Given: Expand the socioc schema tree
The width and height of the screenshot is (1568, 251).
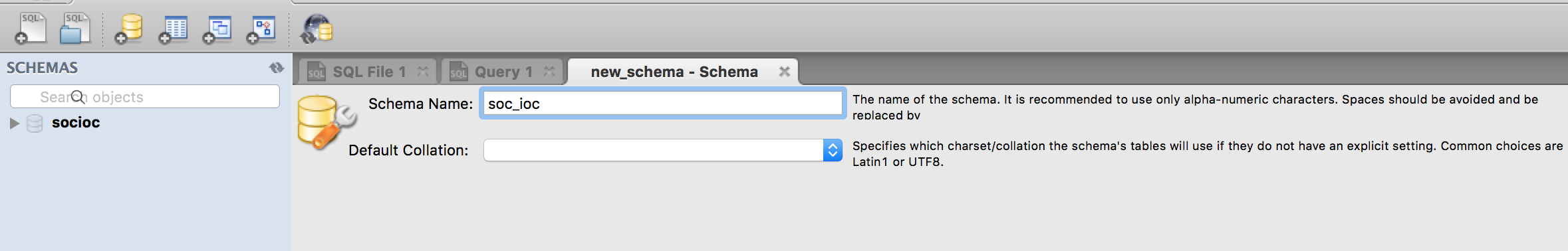Looking at the screenshot, I should coord(14,123).
